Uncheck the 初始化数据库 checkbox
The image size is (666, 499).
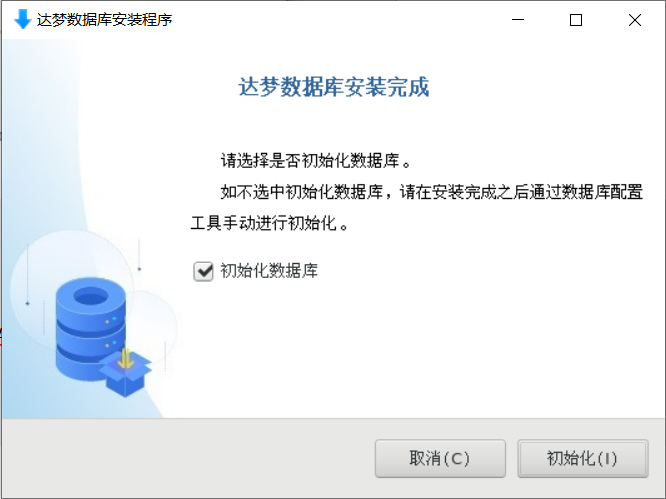click(203, 271)
